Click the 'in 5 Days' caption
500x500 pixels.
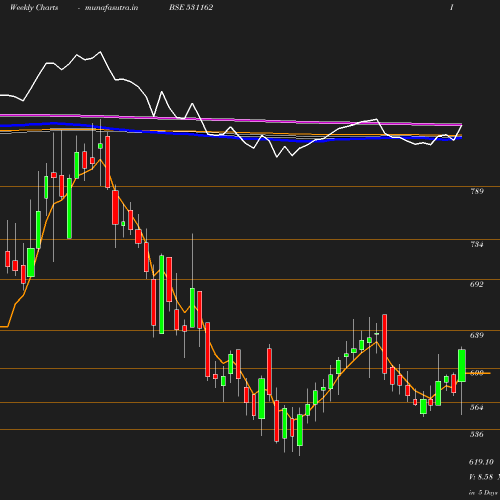(x=483, y=492)
